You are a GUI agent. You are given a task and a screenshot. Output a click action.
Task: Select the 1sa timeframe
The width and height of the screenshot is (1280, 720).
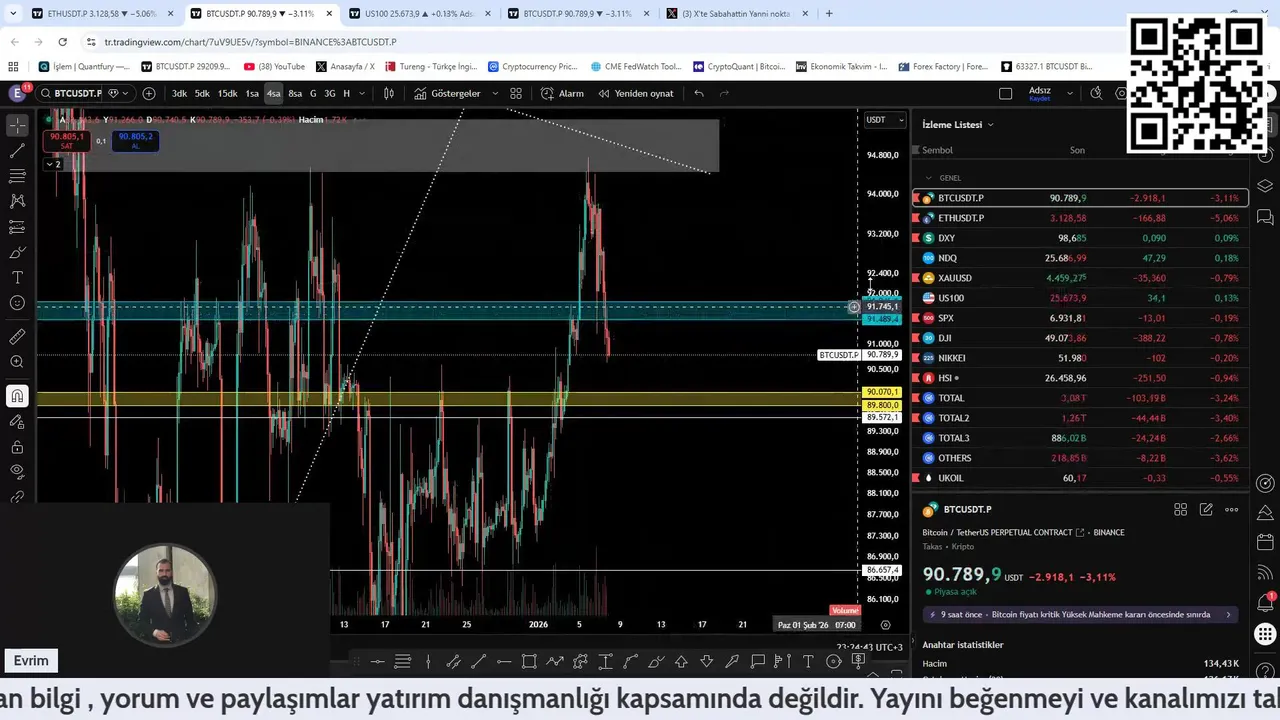[252, 93]
